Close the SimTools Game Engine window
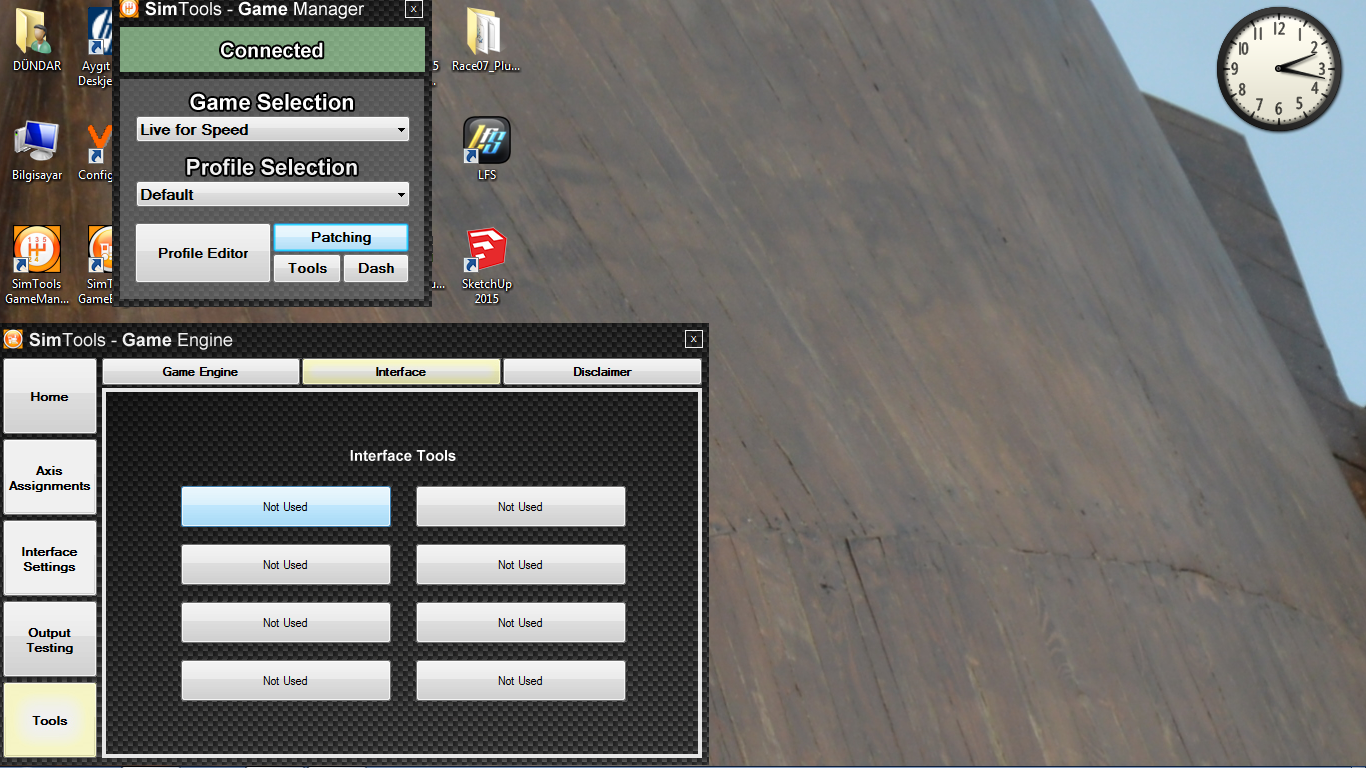The image size is (1366, 768). click(694, 339)
